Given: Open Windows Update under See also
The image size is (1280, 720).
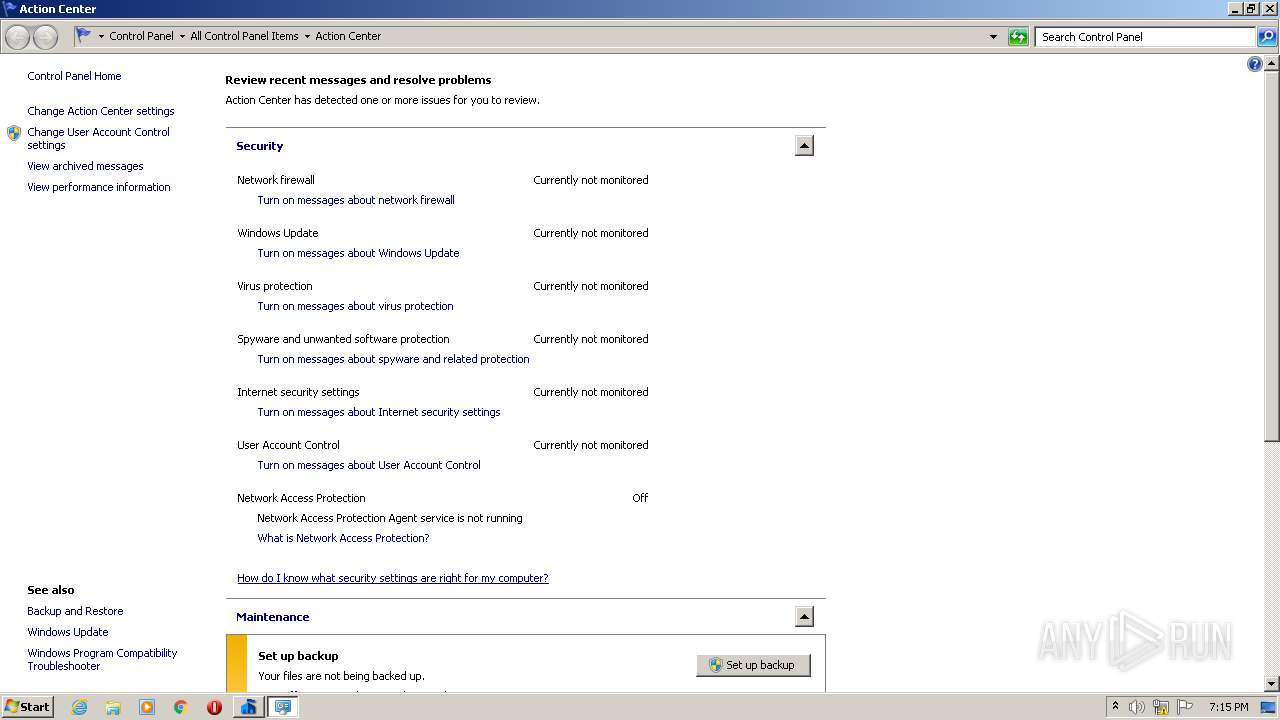Looking at the screenshot, I should pos(68,632).
